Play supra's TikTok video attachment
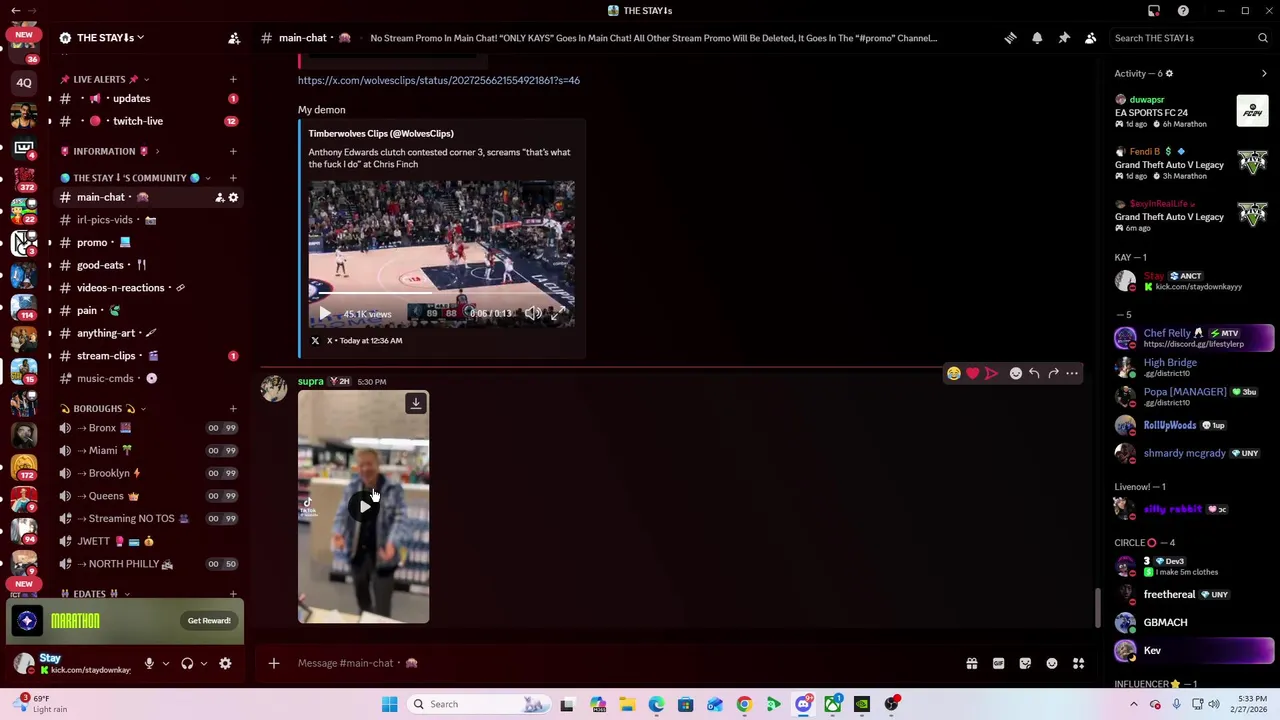The width and height of the screenshot is (1280, 720). click(364, 506)
